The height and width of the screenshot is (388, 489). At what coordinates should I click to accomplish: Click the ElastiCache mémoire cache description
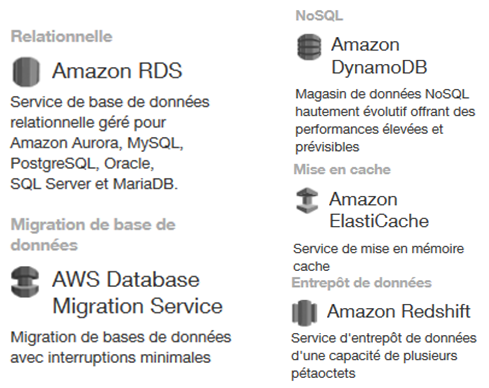pyautogui.click(x=378, y=257)
